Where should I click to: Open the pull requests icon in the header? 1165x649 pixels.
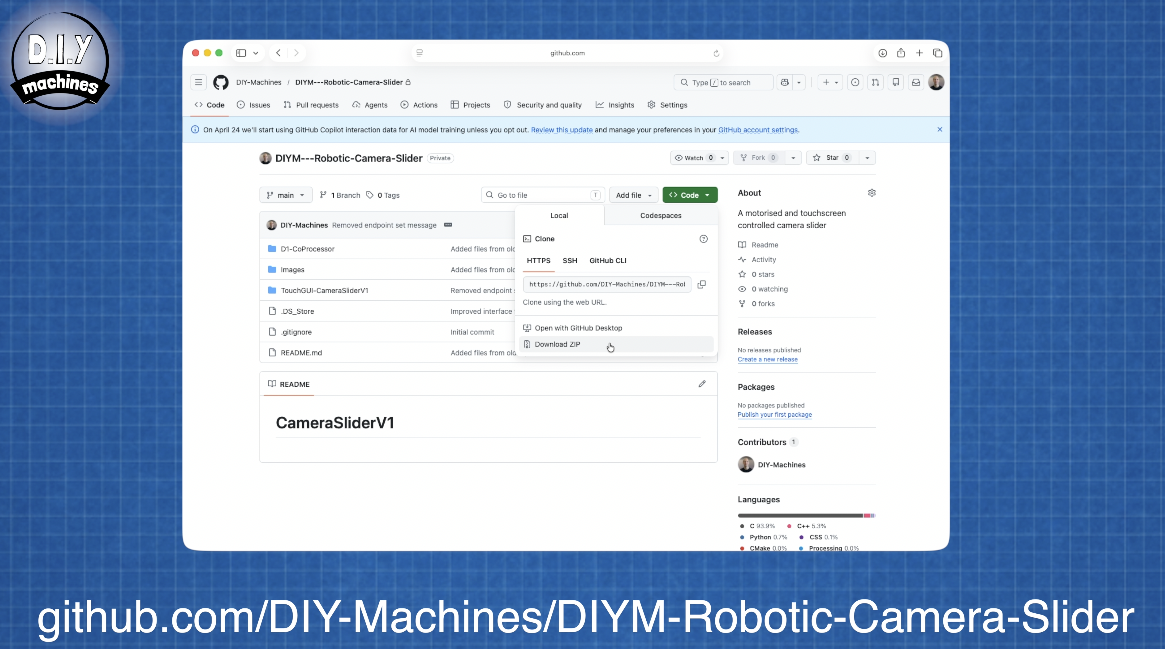(875, 82)
